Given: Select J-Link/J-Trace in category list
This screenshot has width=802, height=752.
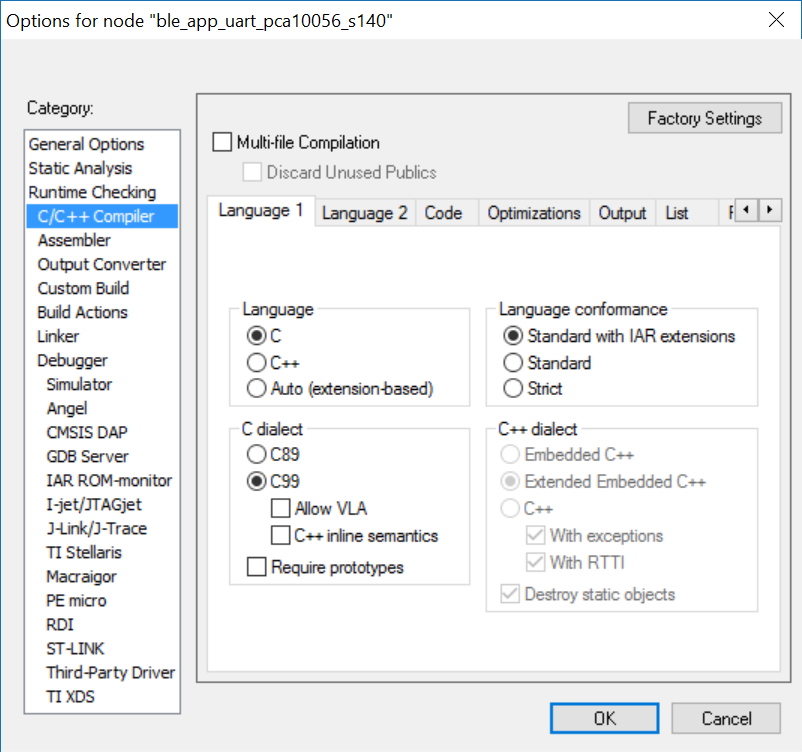Looking at the screenshot, I should tap(102, 529).
